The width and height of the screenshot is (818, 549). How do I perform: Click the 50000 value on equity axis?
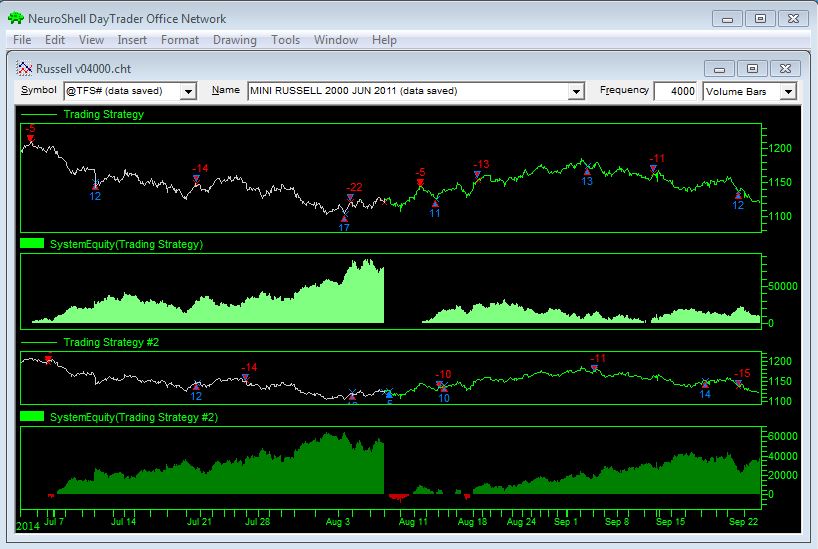(x=783, y=286)
